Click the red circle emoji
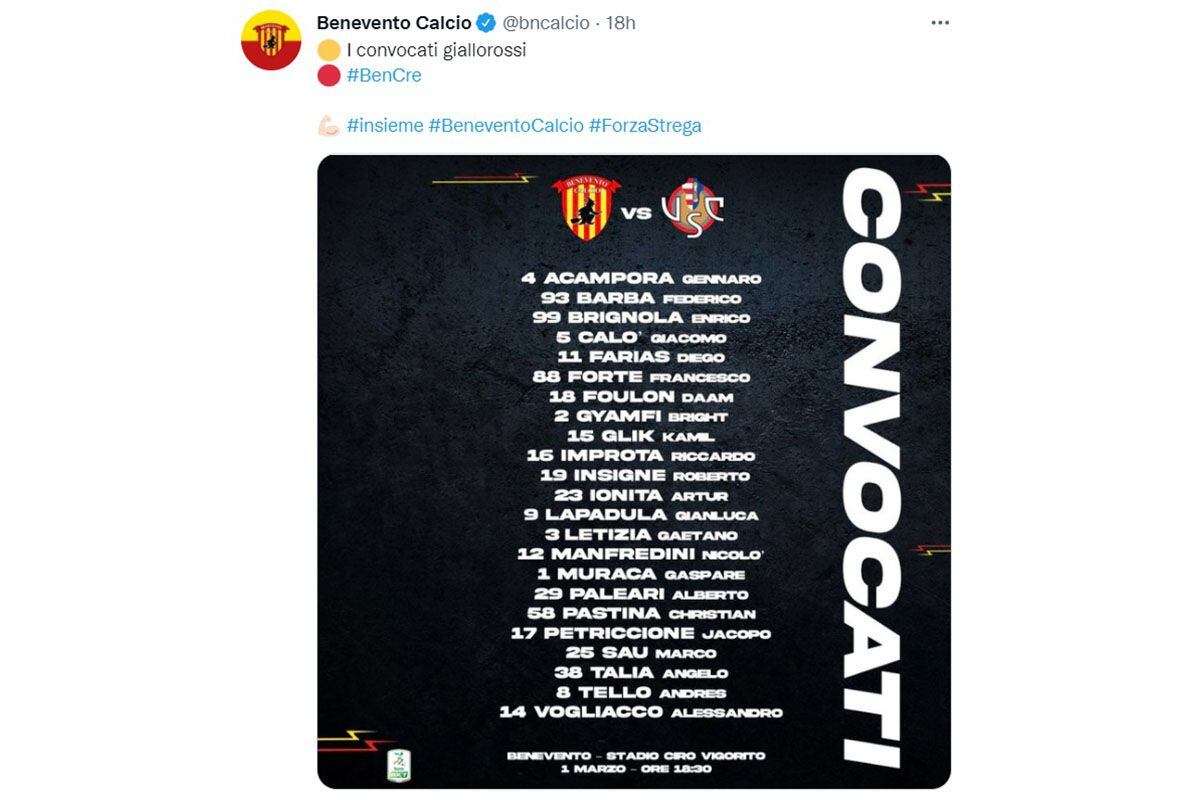 (328, 75)
